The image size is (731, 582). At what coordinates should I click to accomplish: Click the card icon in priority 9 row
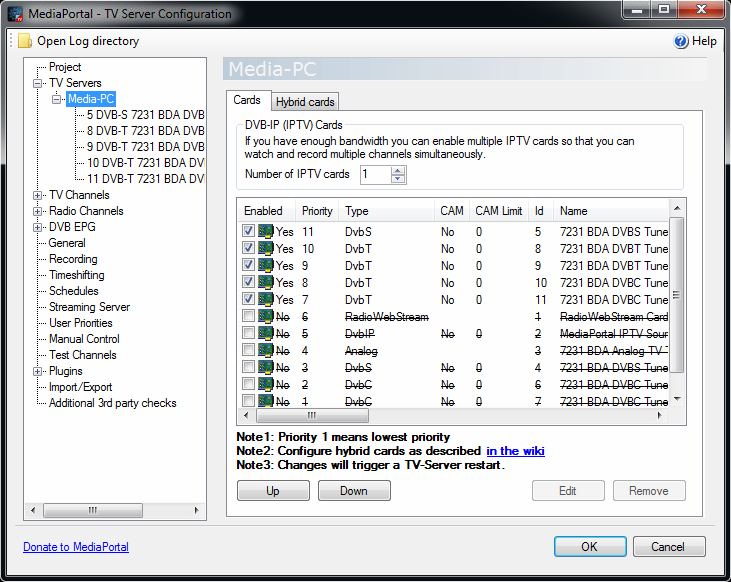pyautogui.click(x=266, y=265)
